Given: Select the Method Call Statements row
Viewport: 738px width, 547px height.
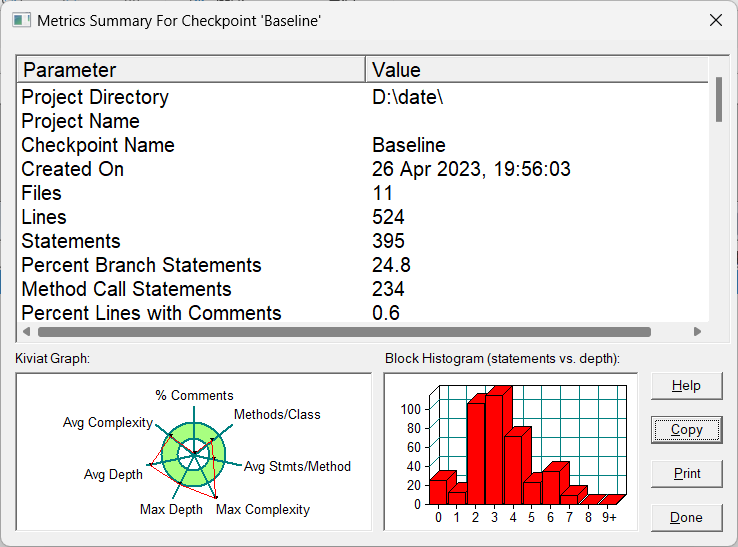Looking at the screenshot, I should click(x=362, y=289).
